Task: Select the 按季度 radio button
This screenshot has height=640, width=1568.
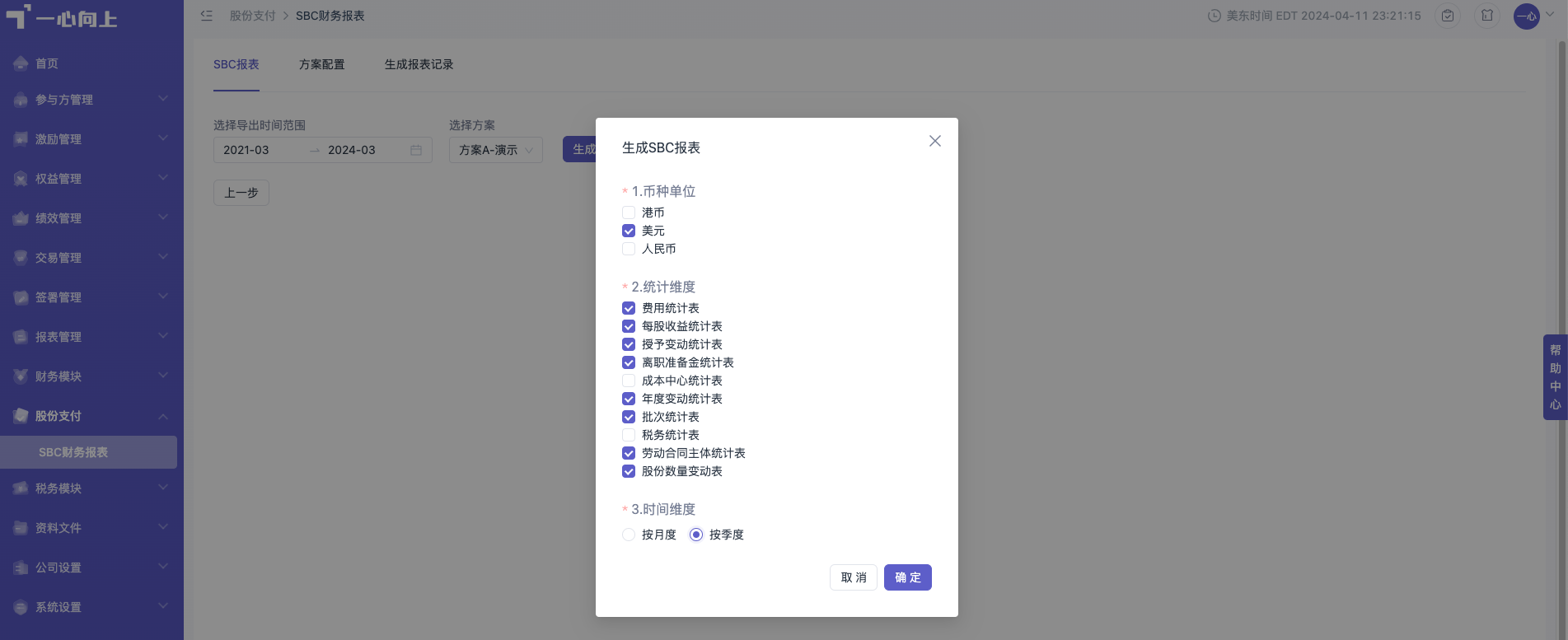Action: click(696, 535)
